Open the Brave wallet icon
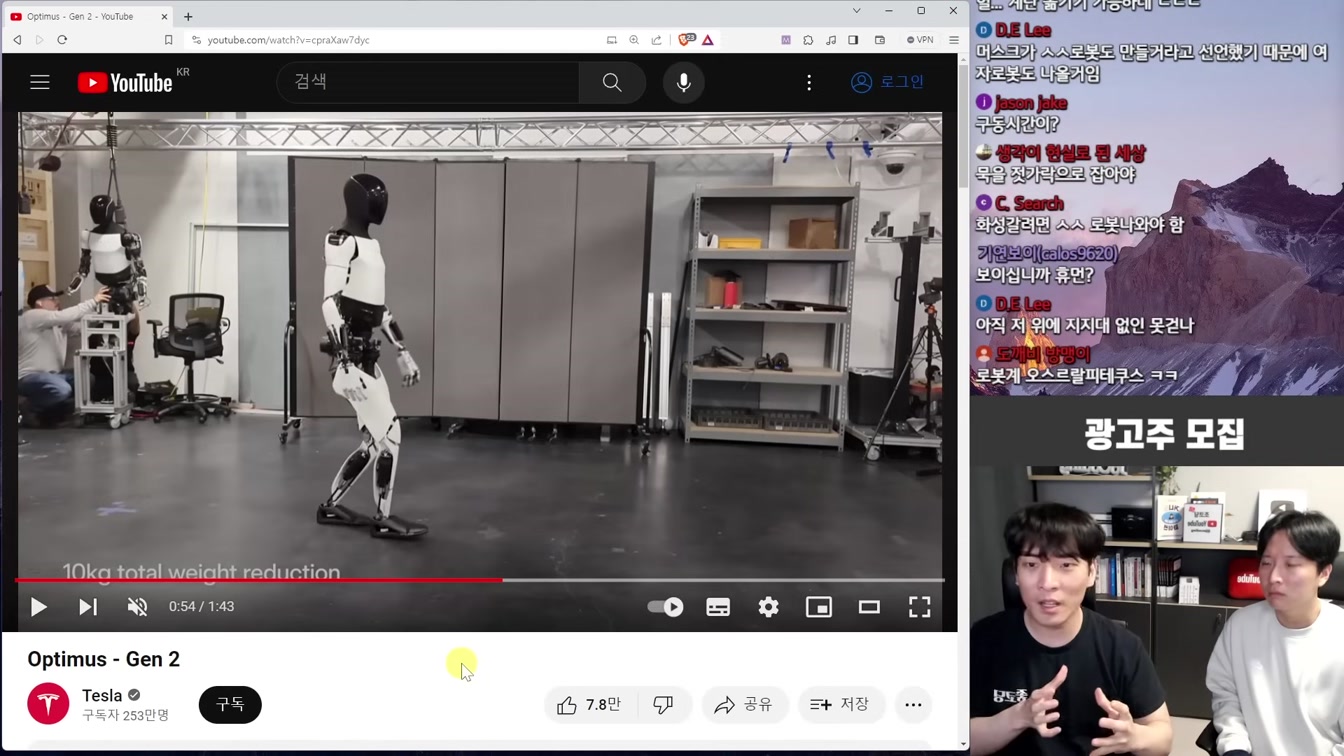 point(880,40)
